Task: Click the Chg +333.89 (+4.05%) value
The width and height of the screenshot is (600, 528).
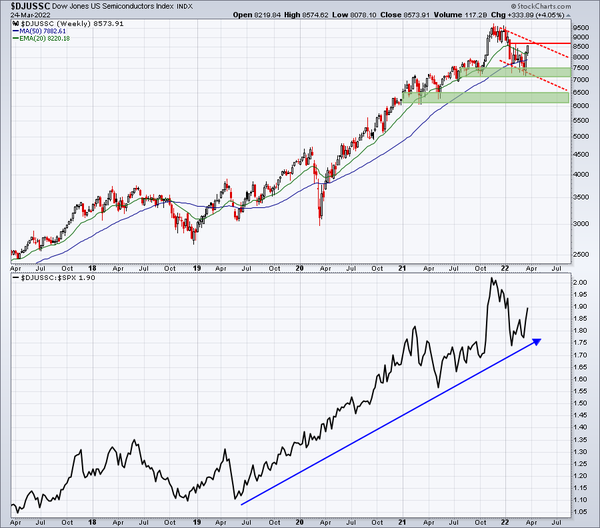Action: [x=527, y=15]
